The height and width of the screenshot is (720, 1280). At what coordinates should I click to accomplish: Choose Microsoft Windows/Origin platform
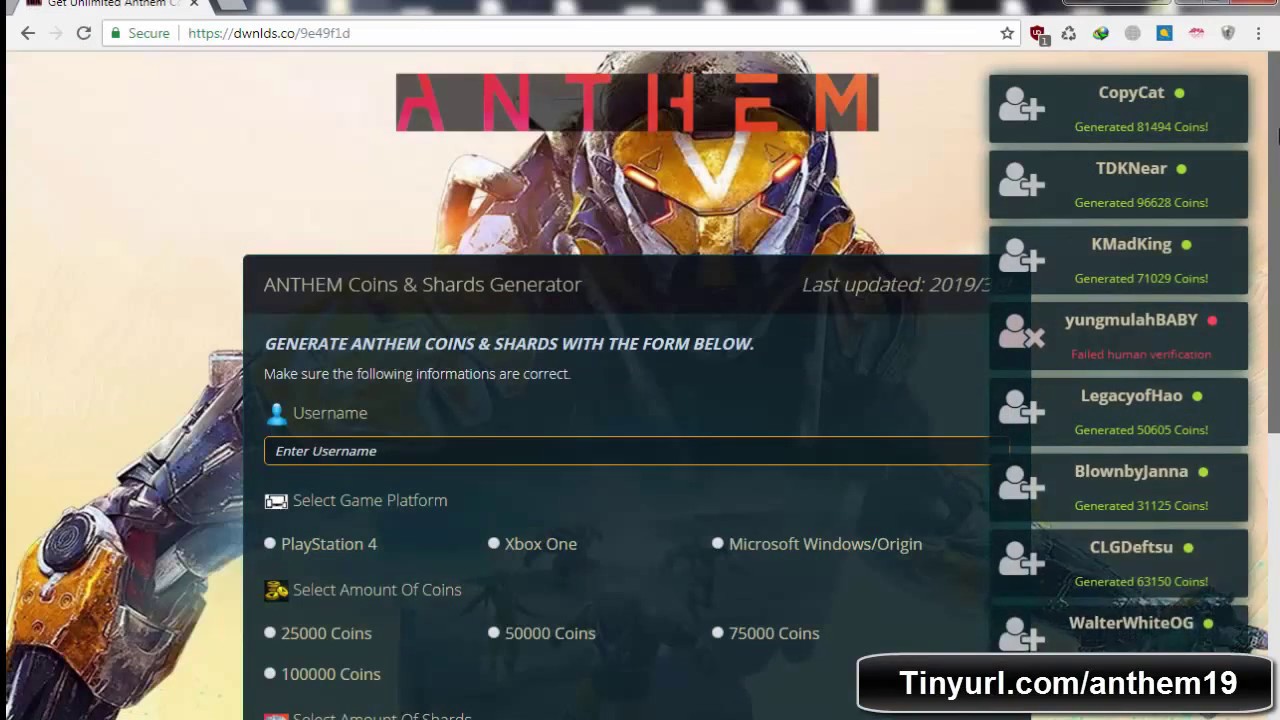pos(718,543)
